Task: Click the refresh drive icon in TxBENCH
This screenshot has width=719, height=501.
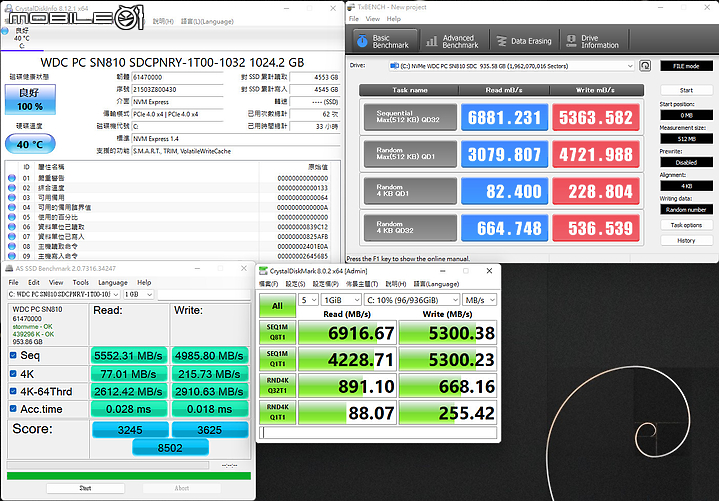Action: [645, 66]
